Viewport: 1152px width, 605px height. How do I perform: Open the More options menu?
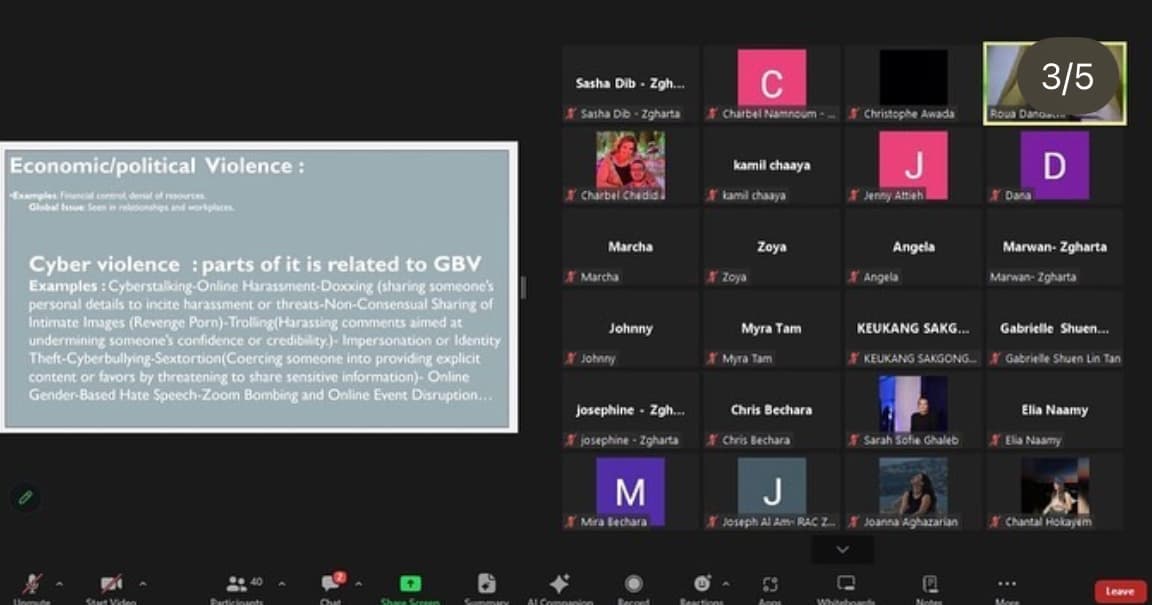[x=1006, y=584]
